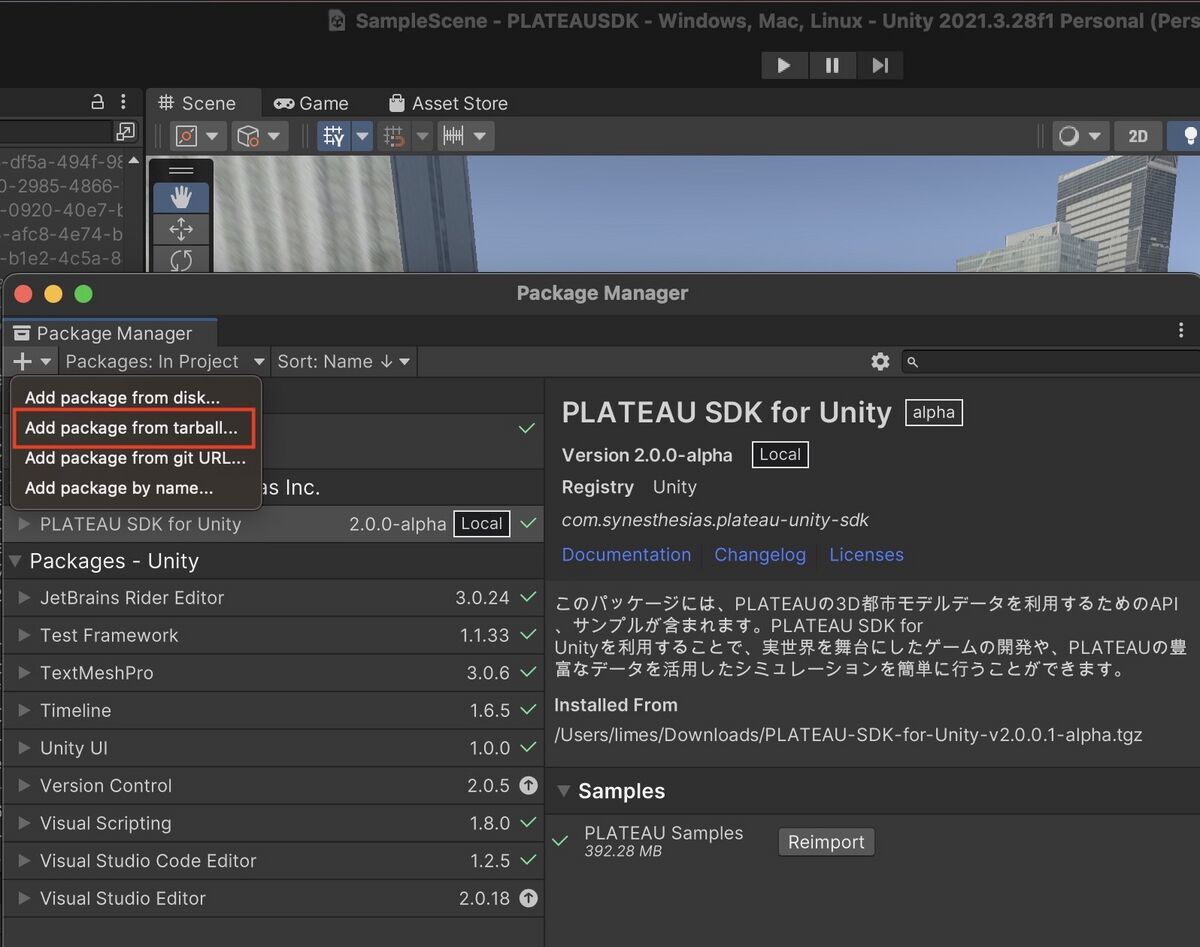Expand the Test Framework row arrow
The height and width of the screenshot is (947, 1200).
tap(24, 635)
